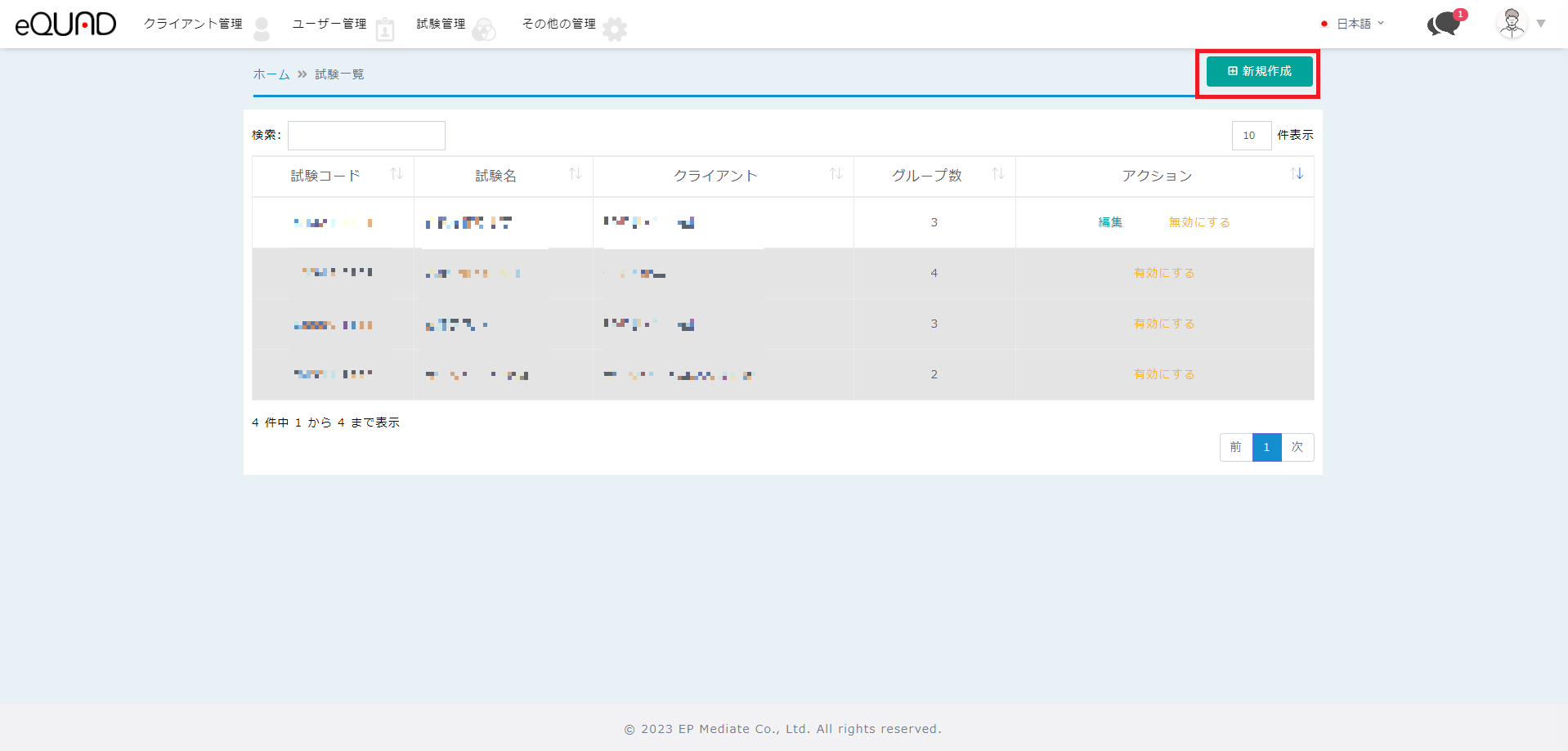Enable the second row trial with 有効にする
This screenshot has width=1568, height=751.
[1164, 273]
